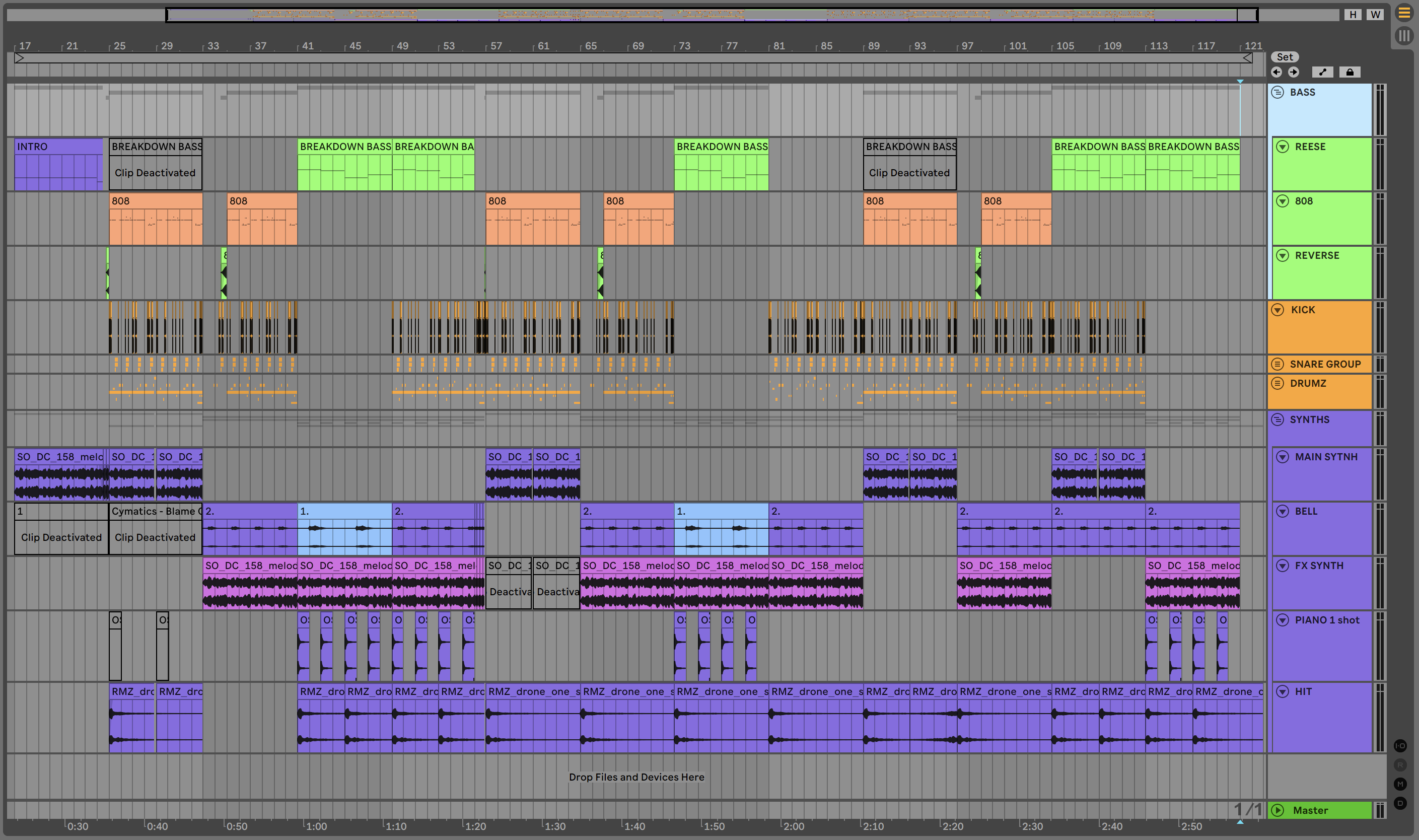Screen dimensions: 1419x840
Task: Unfold the KICK track arrow
Action: coord(1278,310)
